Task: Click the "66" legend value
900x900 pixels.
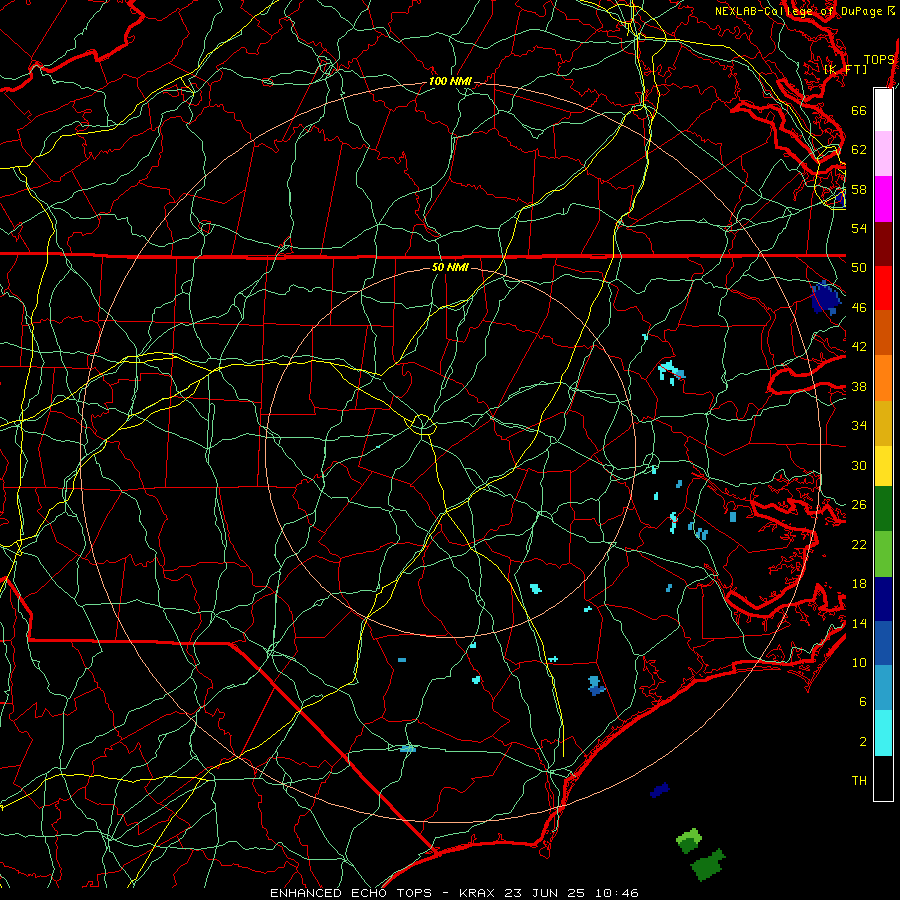Action: [859, 110]
